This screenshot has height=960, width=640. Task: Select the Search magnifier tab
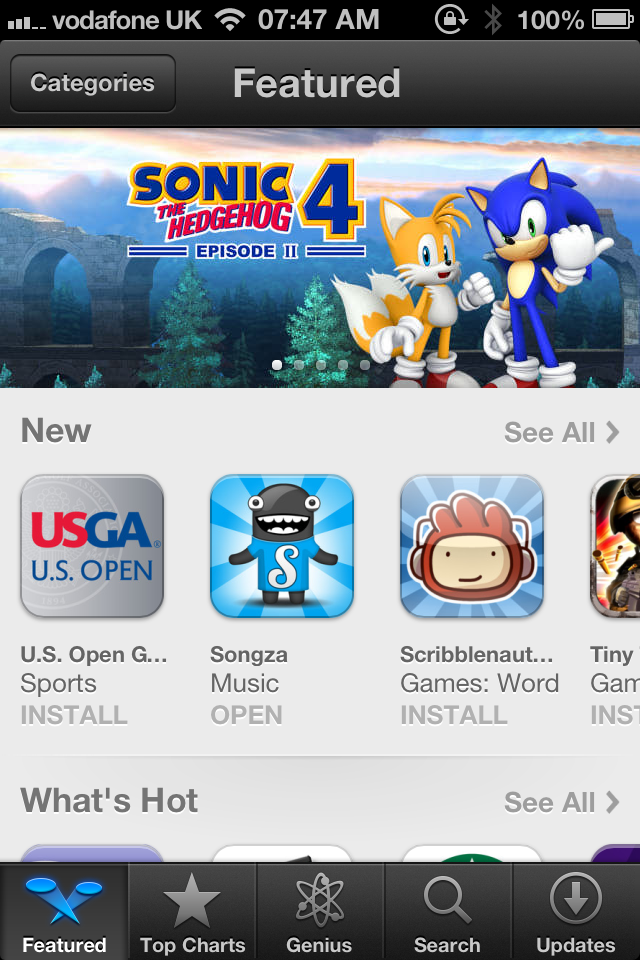click(448, 912)
